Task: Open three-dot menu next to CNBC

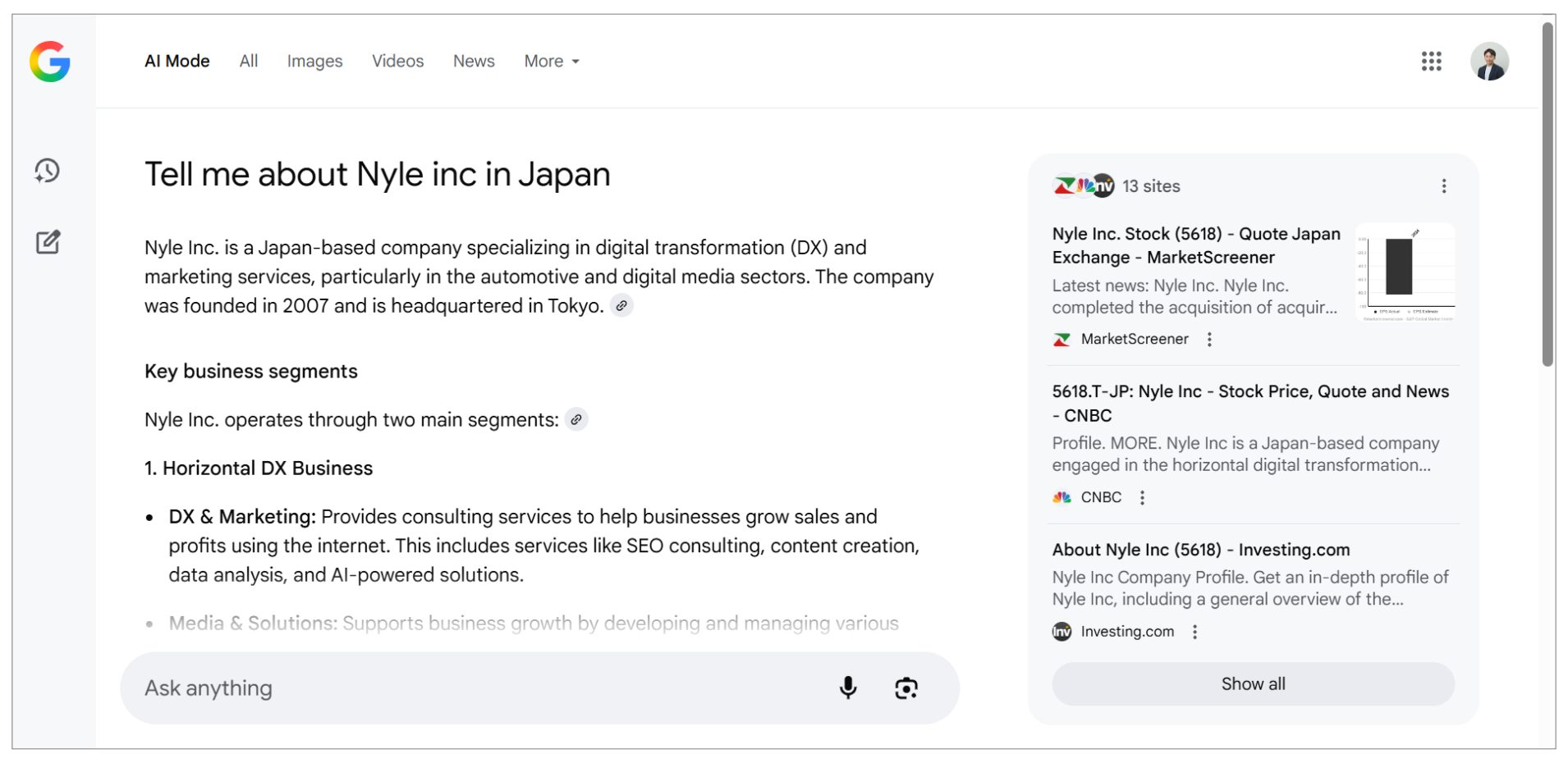Action: (x=1142, y=498)
